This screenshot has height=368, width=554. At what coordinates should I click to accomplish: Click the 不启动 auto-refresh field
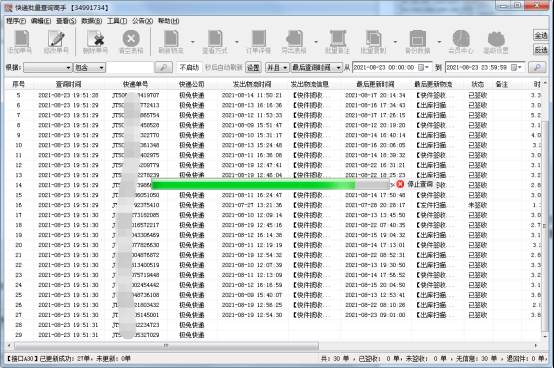189,67
